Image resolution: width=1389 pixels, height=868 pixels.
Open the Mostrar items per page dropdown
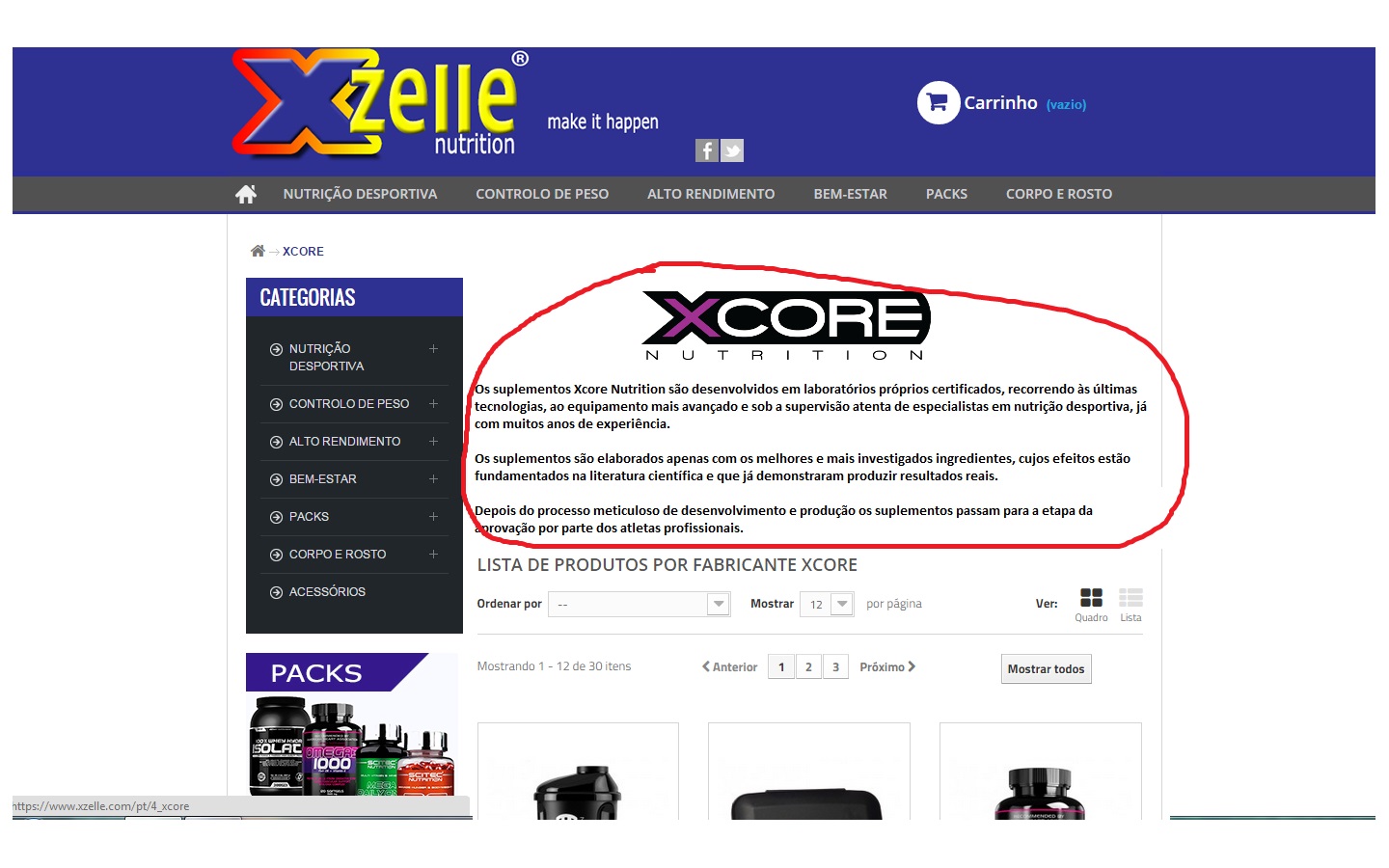tap(827, 604)
